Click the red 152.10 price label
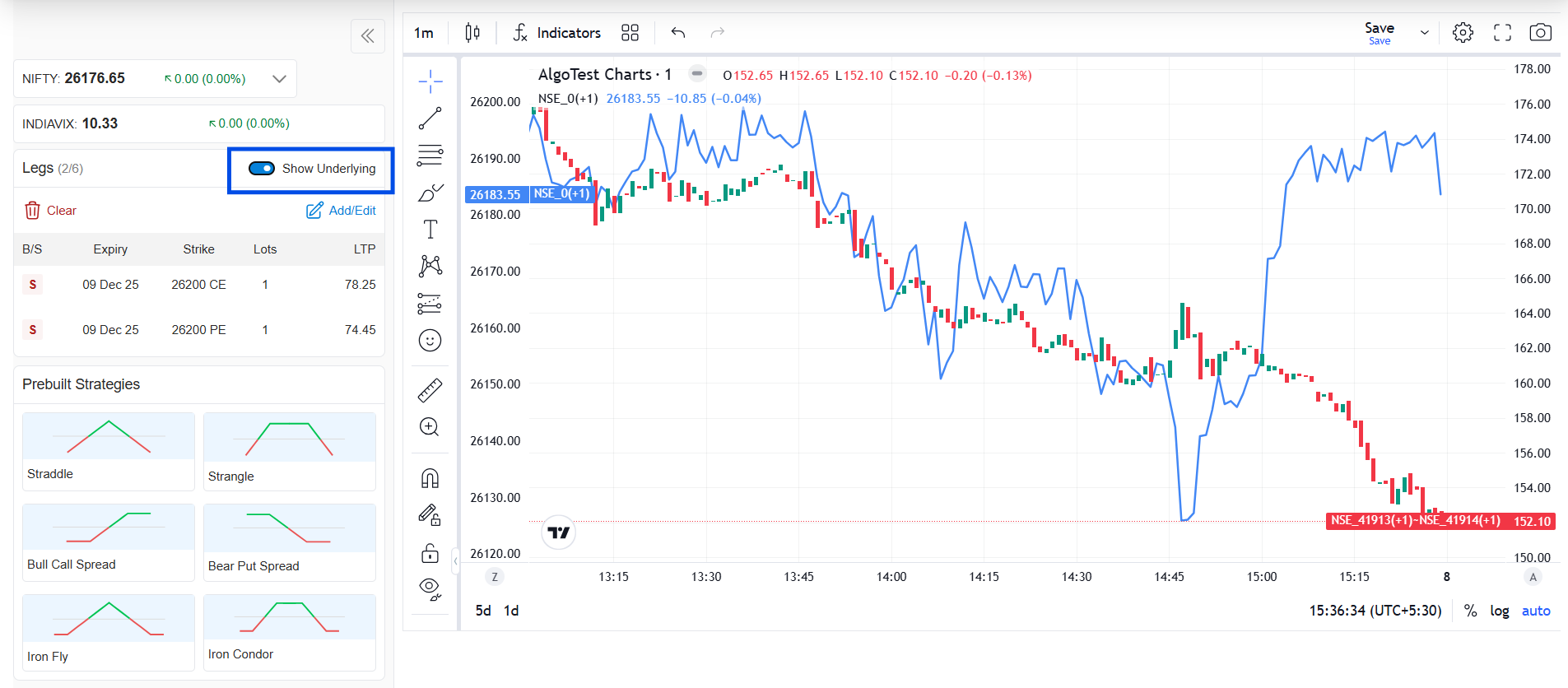 (x=1532, y=521)
